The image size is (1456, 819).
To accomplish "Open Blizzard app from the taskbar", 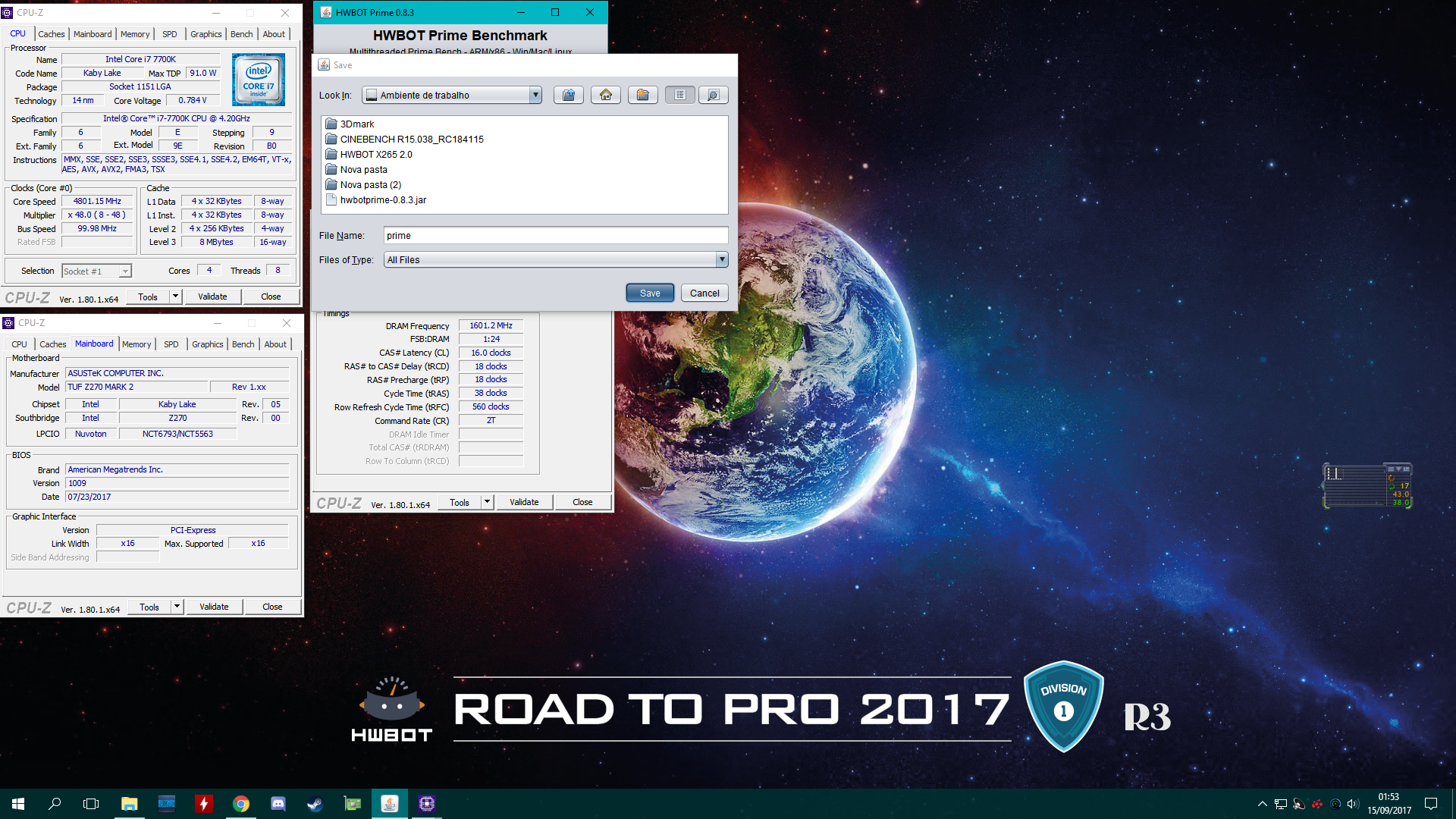I will coord(167,804).
